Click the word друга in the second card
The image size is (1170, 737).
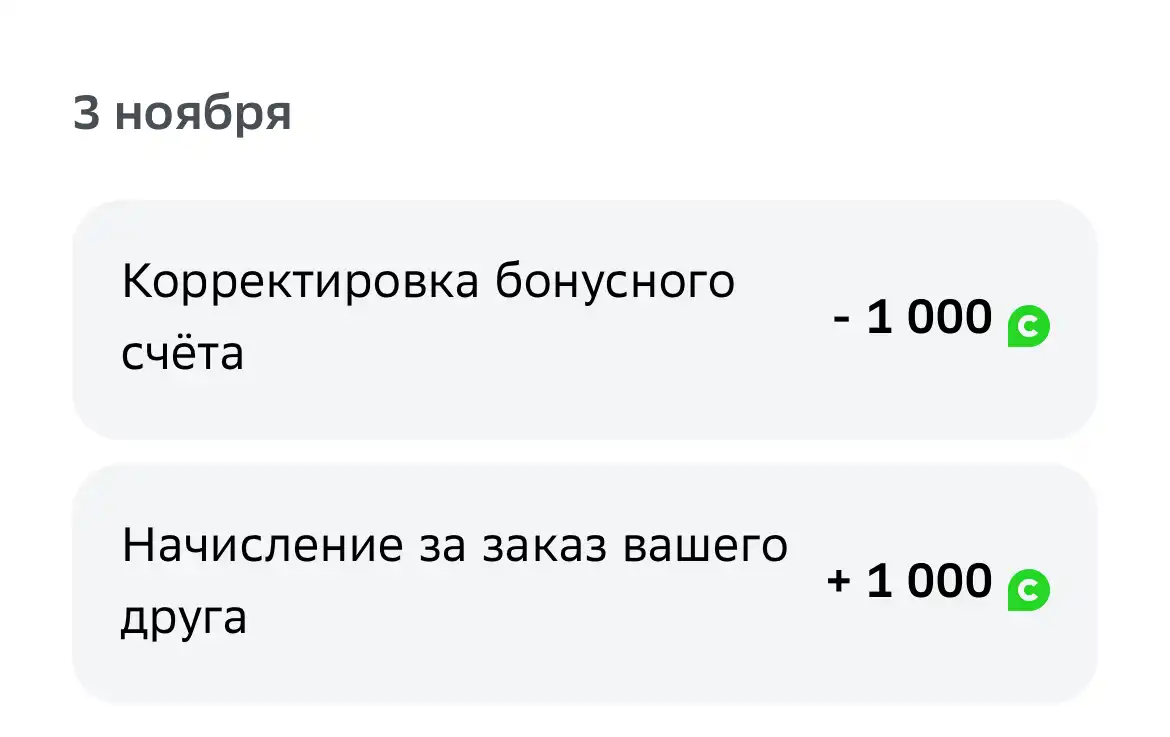[184, 619]
